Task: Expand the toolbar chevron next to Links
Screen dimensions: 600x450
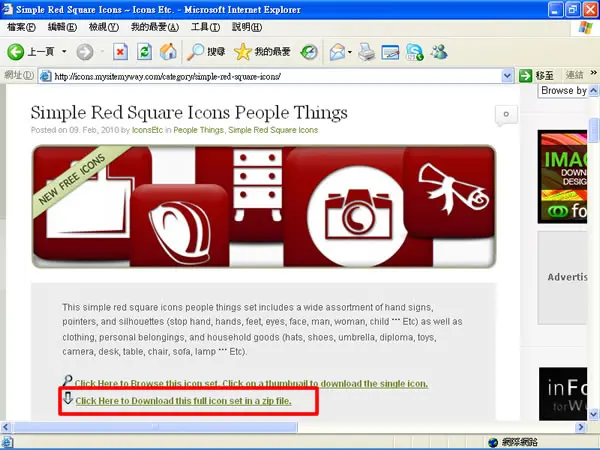Action: (593, 73)
